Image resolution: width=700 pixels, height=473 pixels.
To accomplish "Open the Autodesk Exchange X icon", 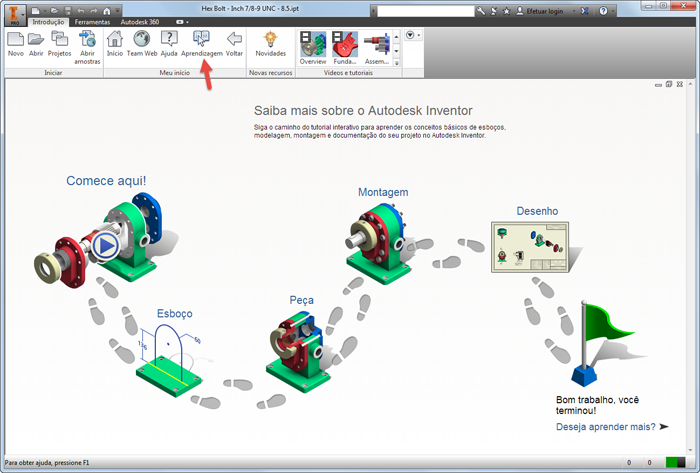I will 584,11.
